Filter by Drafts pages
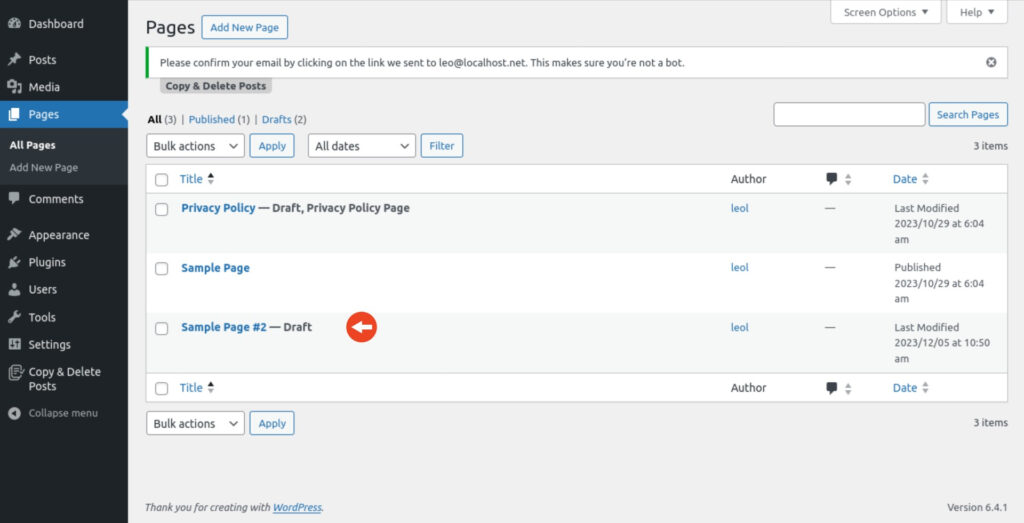This screenshot has height=523, width=1024. point(276,119)
